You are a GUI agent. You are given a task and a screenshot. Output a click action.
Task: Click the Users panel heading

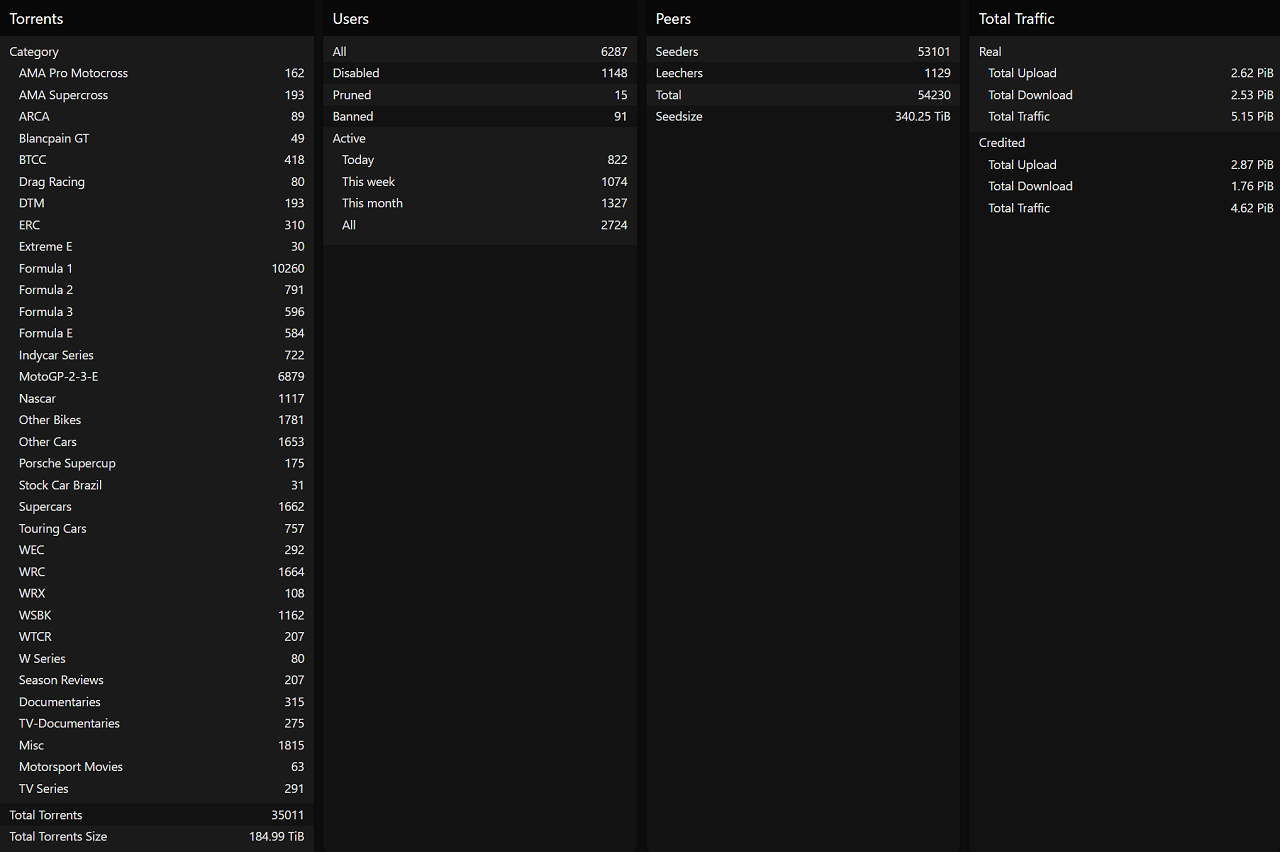click(351, 19)
